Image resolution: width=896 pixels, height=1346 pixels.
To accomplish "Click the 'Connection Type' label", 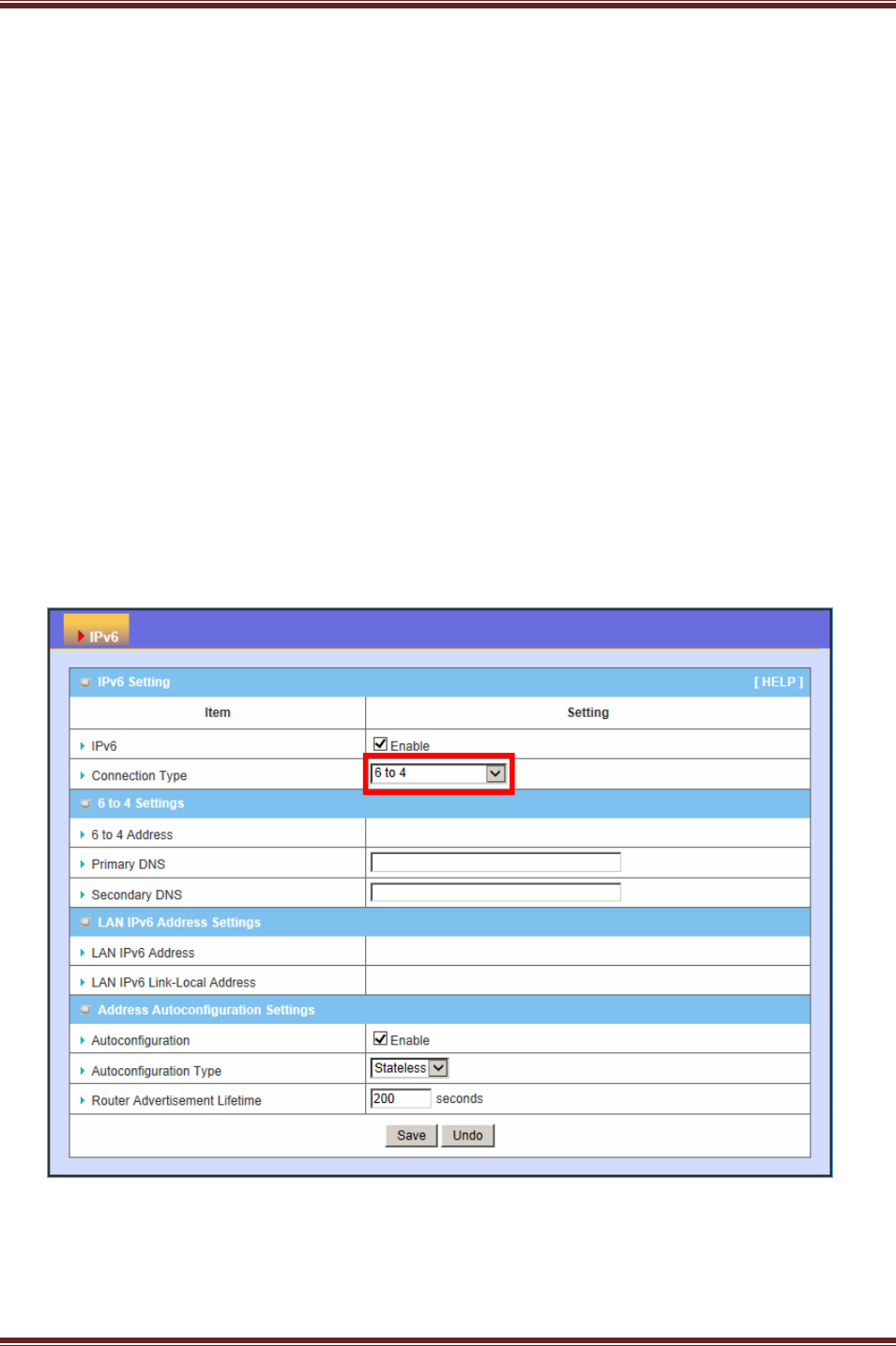I will click(x=139, y=775).
